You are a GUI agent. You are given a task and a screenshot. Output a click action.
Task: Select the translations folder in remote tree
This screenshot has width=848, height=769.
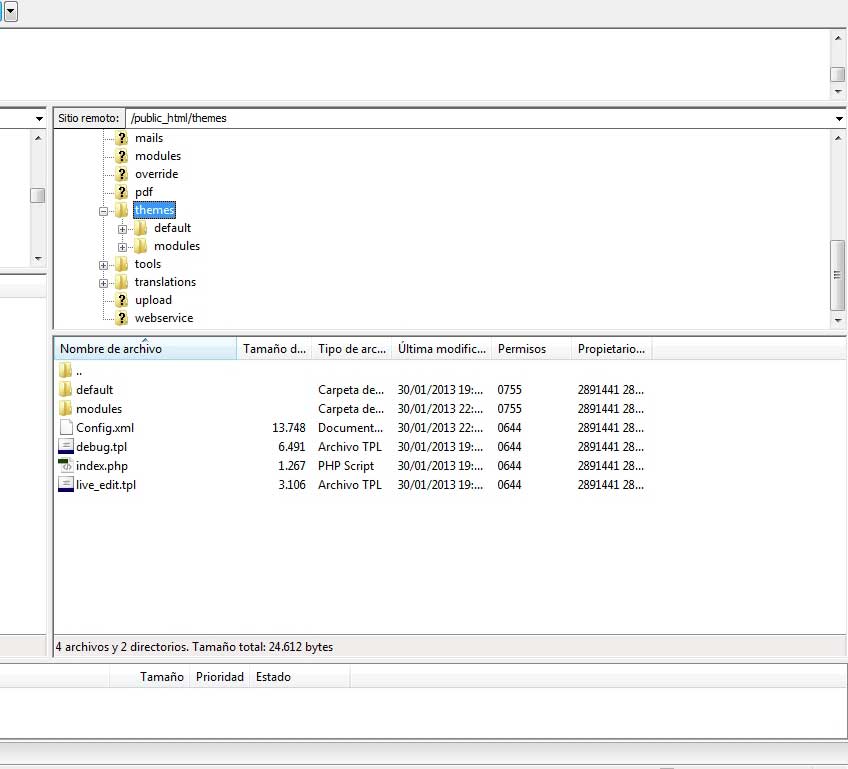pyautogui.click(x=165, y=282)
